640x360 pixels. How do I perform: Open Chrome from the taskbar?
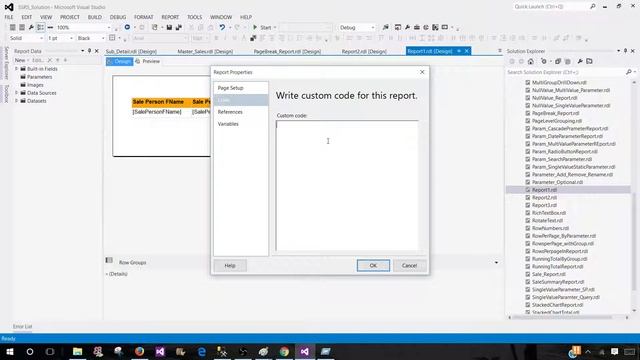tap(284, 351)
